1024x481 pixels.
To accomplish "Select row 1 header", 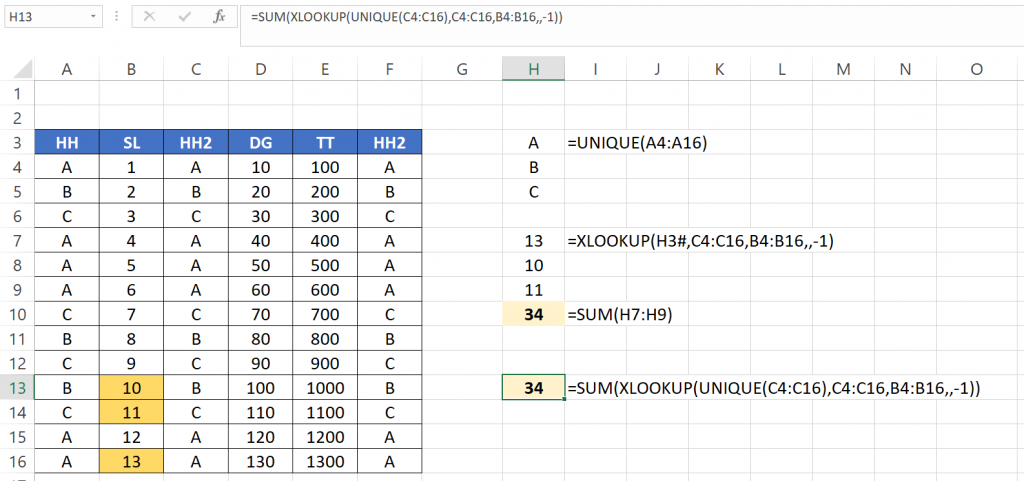I will click(x=17, y=93).
